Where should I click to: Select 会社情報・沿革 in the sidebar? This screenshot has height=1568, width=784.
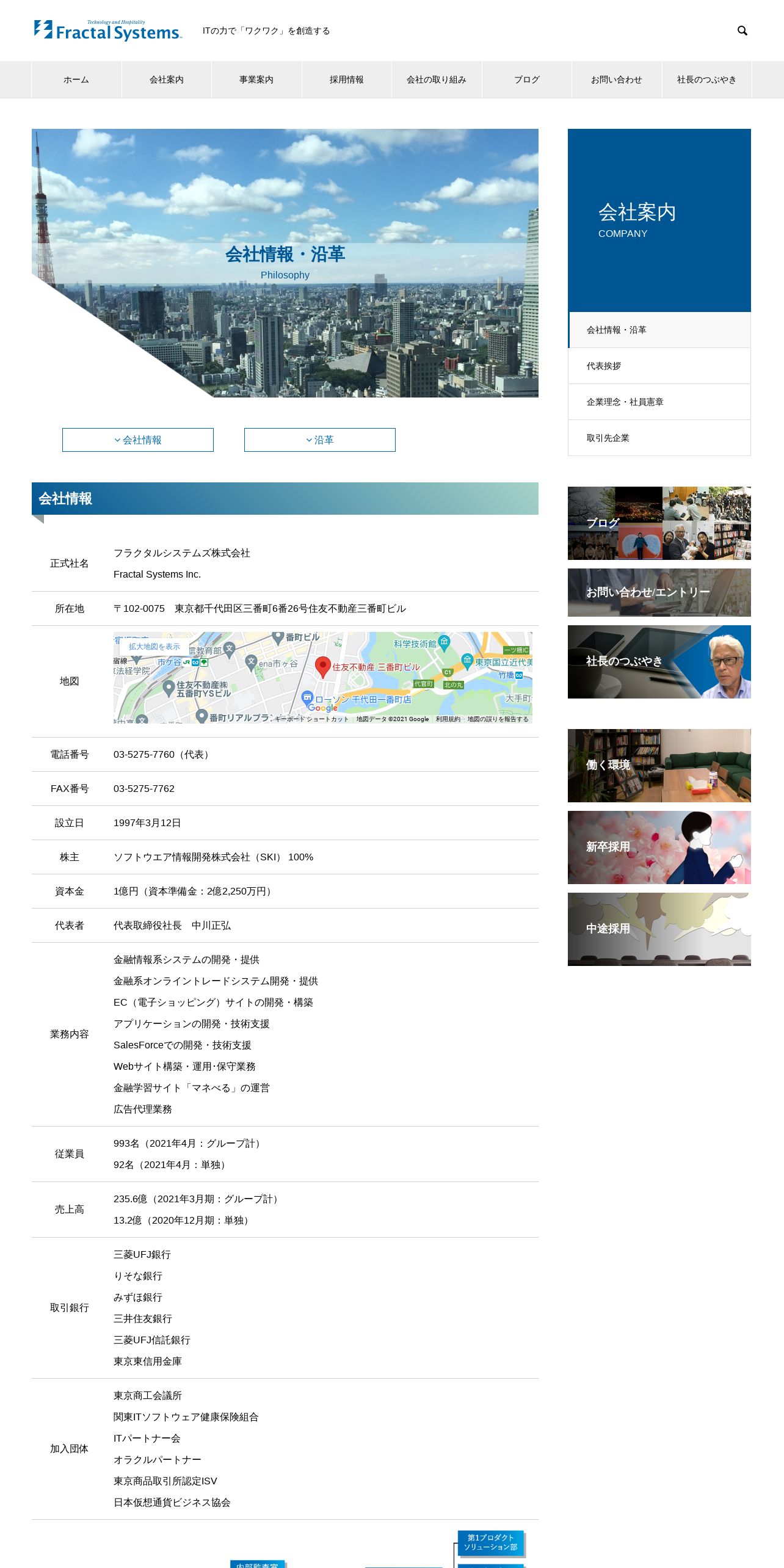659,330
